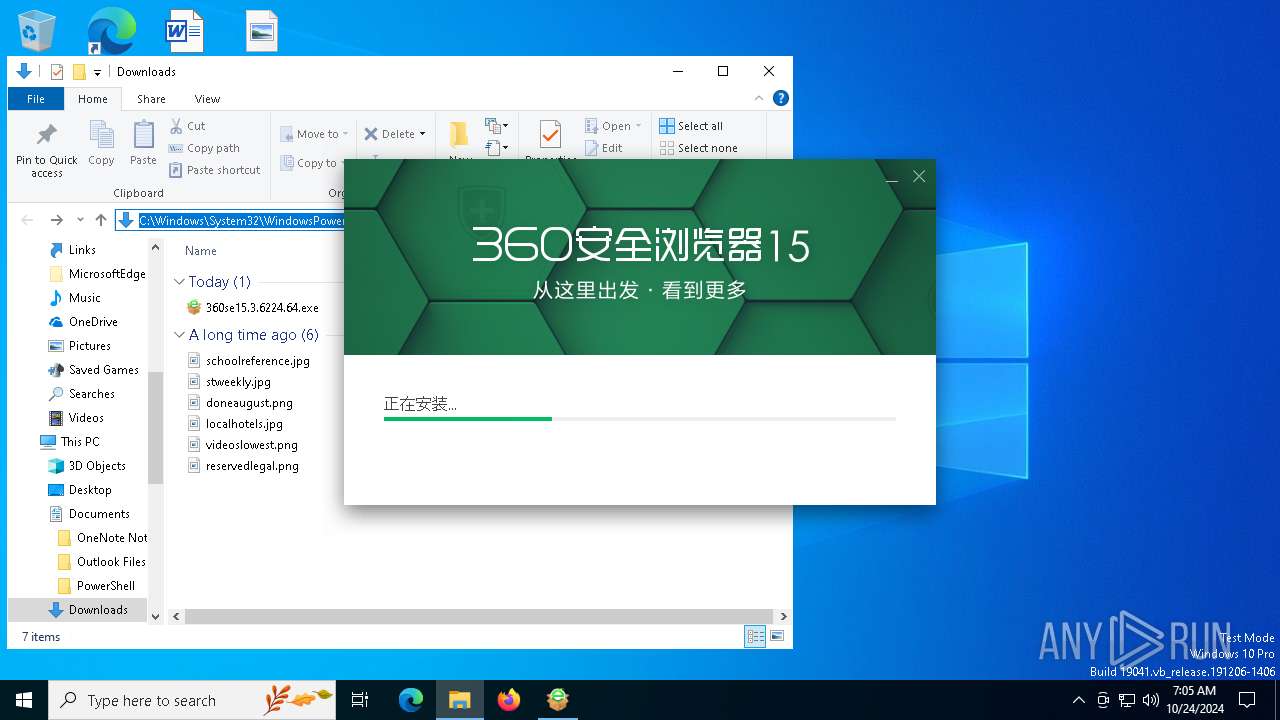Click the Name column header
The width and height of the screenshot is (1280, 720).
(201, 251)
